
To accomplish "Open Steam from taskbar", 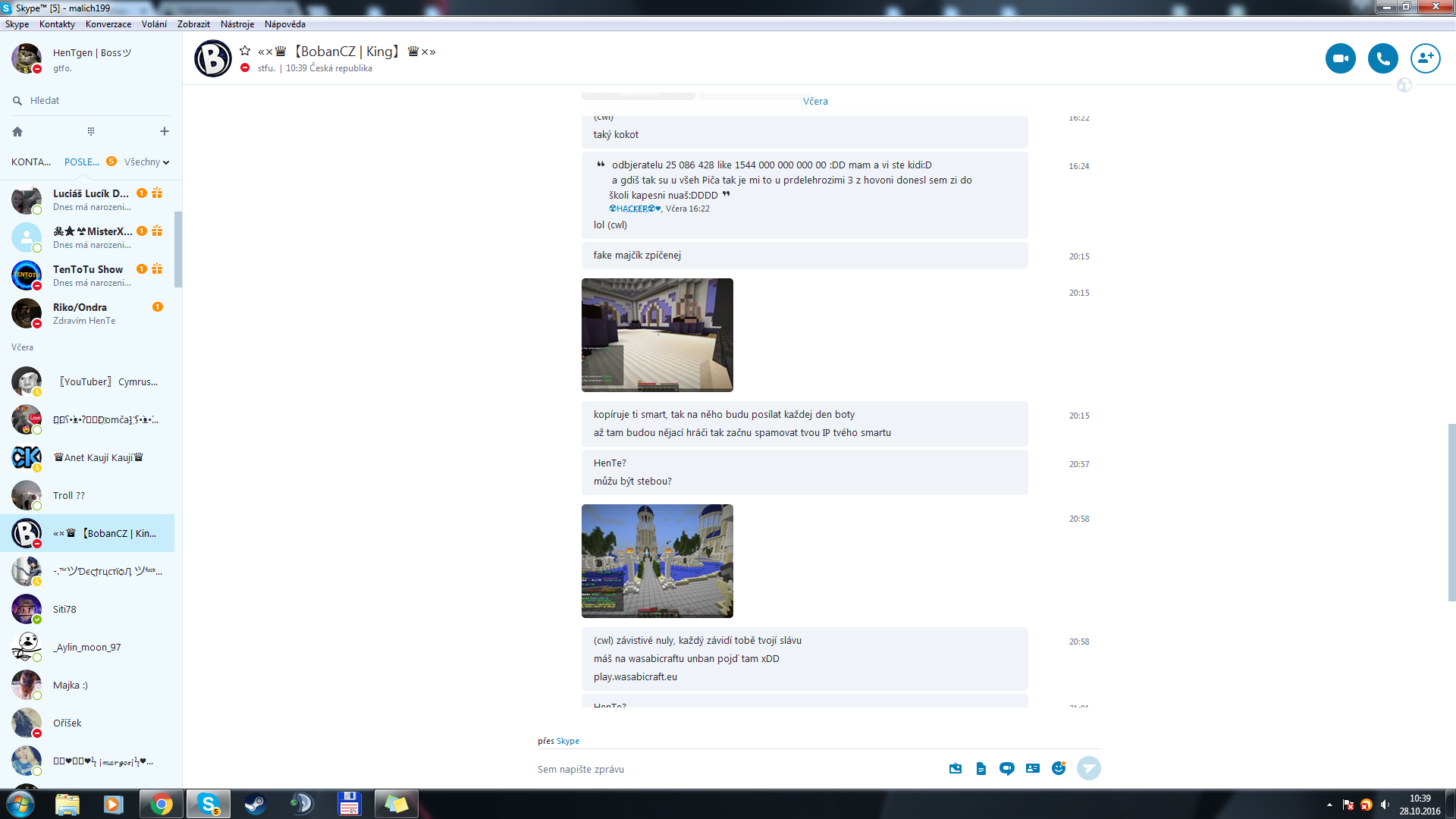I will tap(255, 804).
